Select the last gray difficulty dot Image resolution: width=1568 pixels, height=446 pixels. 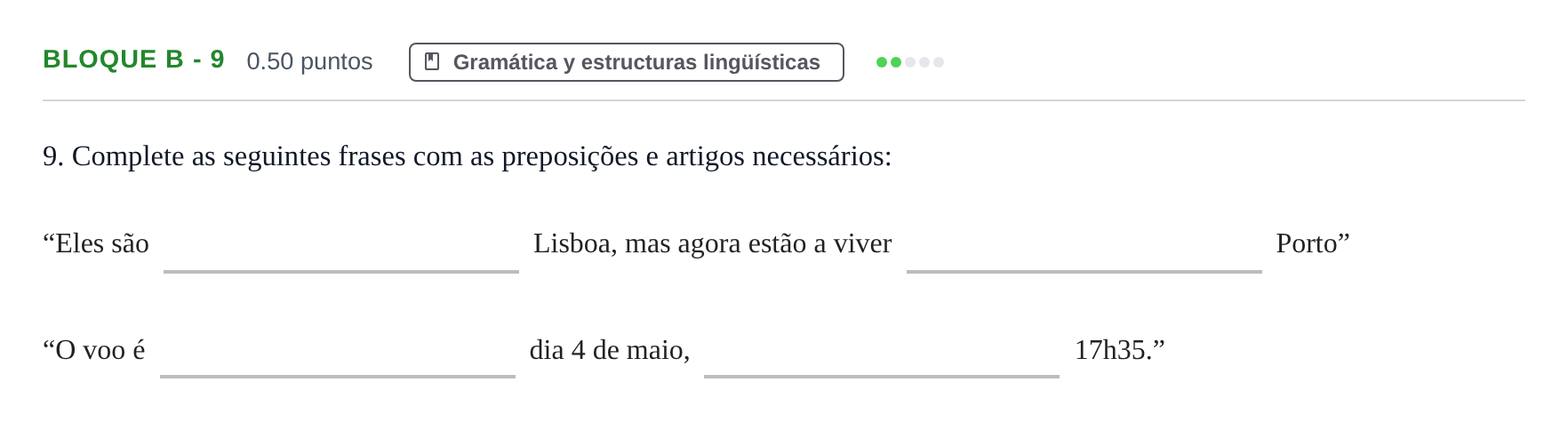click(x=939, y=62)
